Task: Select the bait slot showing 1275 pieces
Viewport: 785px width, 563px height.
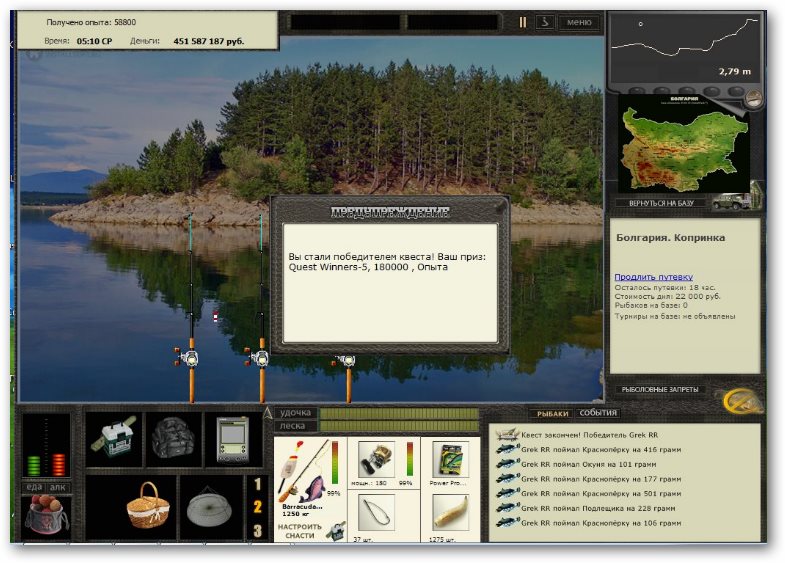Action: click(450, 513)
